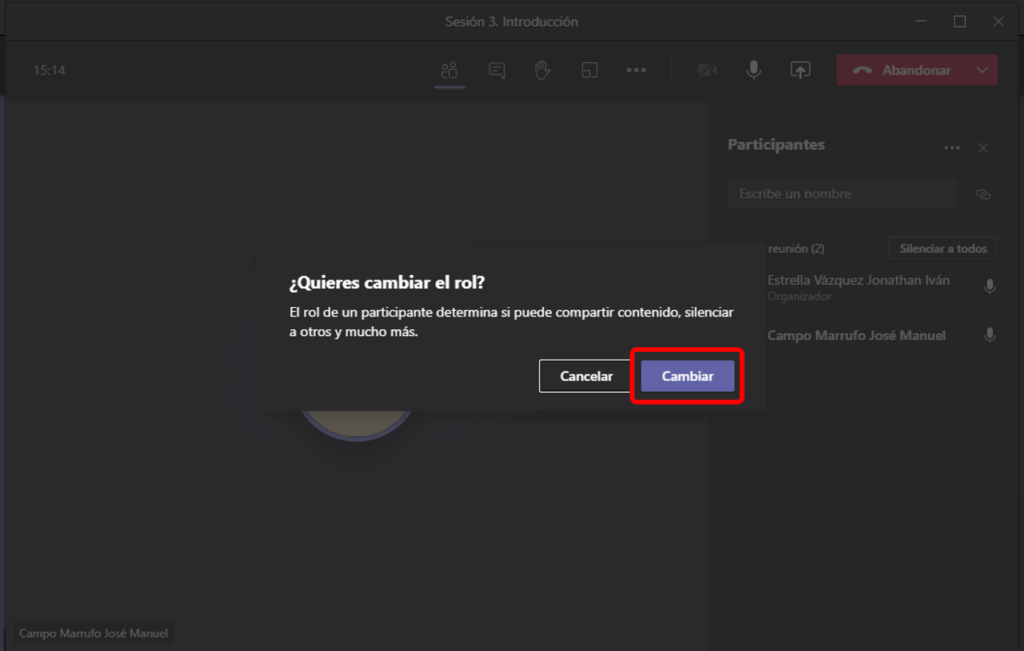Click Silenciar a todos button
The width and height of the screenshot is (1024, 651).
click(x=942, y=248)
